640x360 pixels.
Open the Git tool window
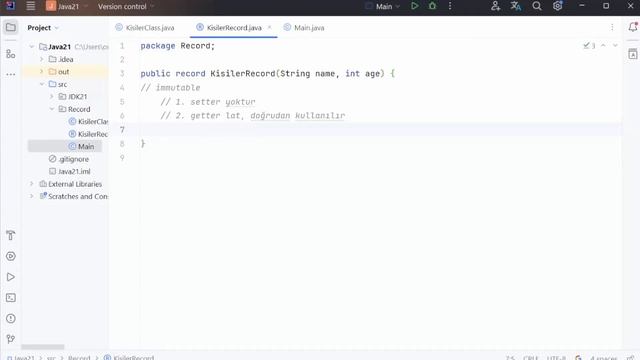[x=11, y=339]
